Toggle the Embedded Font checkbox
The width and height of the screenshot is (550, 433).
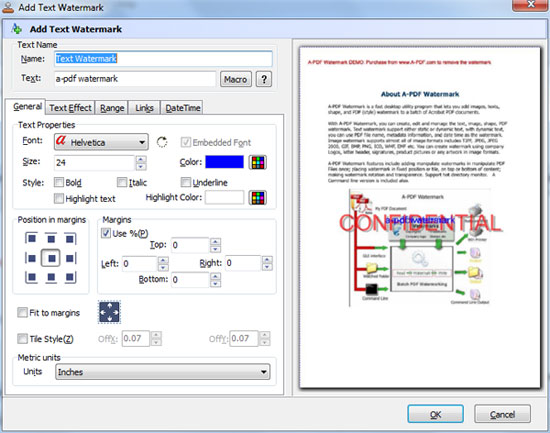(x=186, y=142)
